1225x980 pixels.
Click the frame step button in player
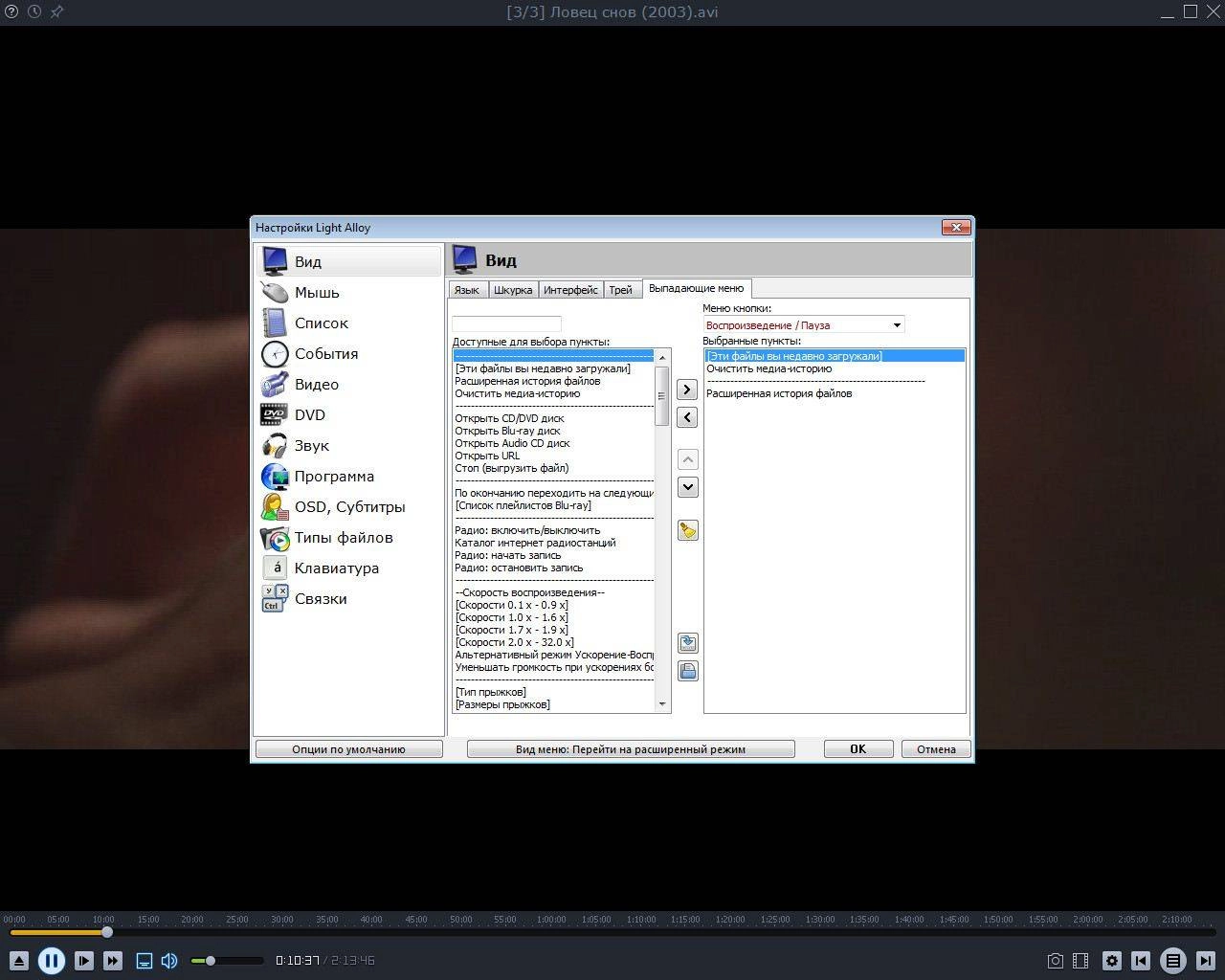84,961
